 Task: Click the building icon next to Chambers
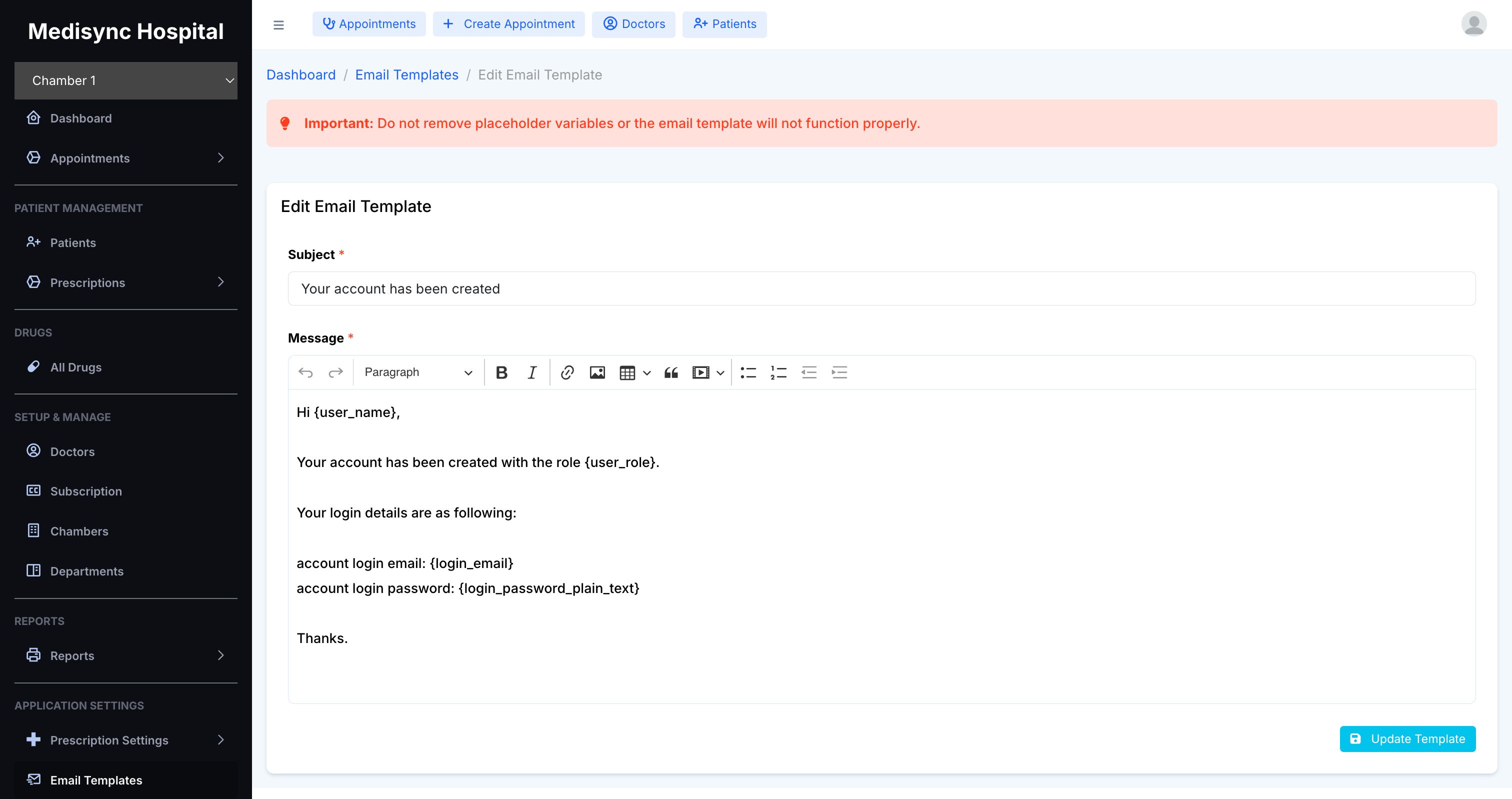click(x=33, y=530)
